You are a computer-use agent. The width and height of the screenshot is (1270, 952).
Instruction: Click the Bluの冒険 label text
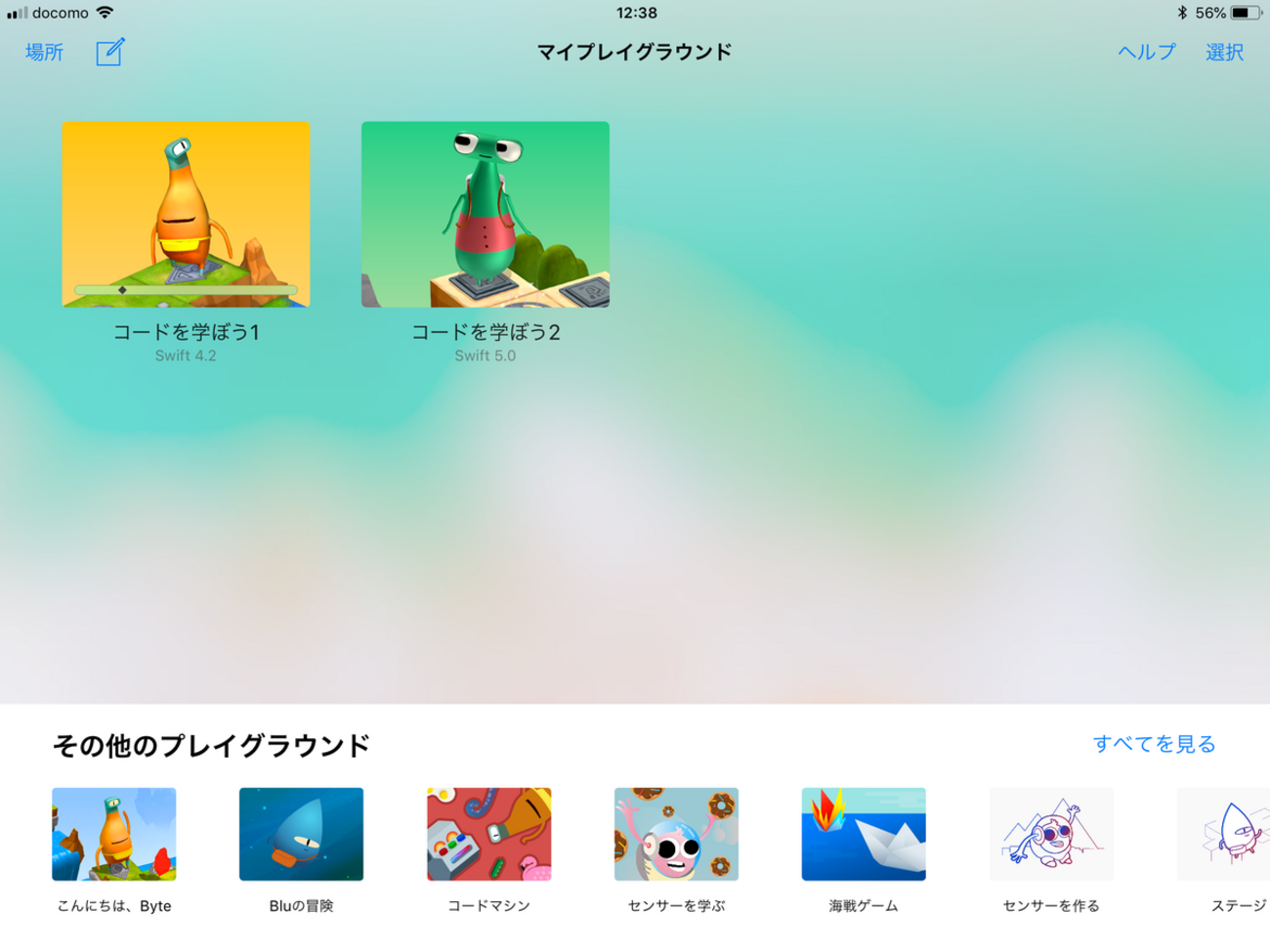point(301,906)
